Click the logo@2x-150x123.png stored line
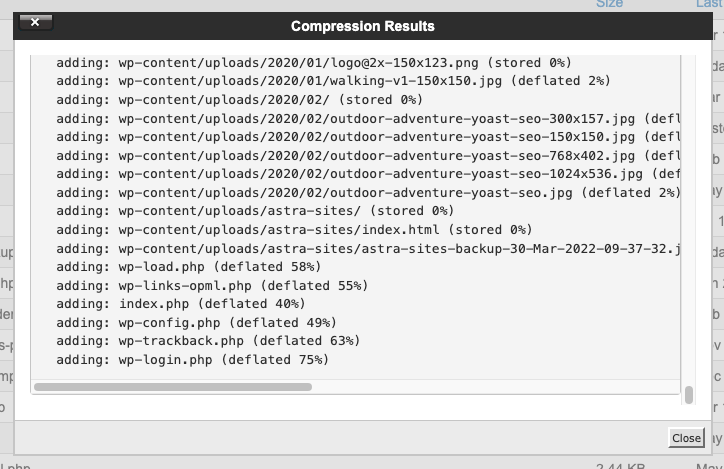Screen dimensions: 724x469 (x=314, y=62)
